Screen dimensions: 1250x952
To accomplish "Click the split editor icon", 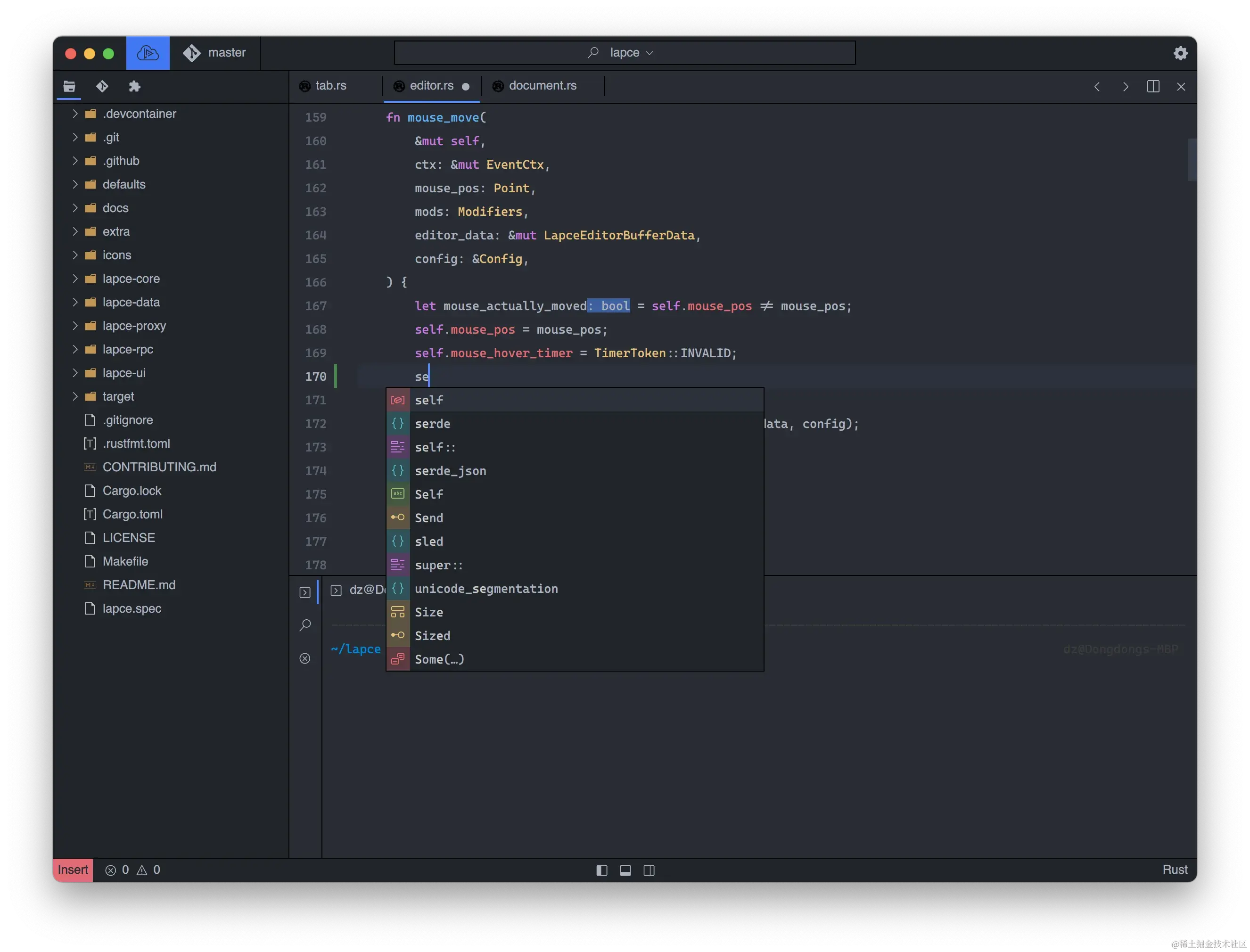I will pyautogui.click(x=1152, y=86).
